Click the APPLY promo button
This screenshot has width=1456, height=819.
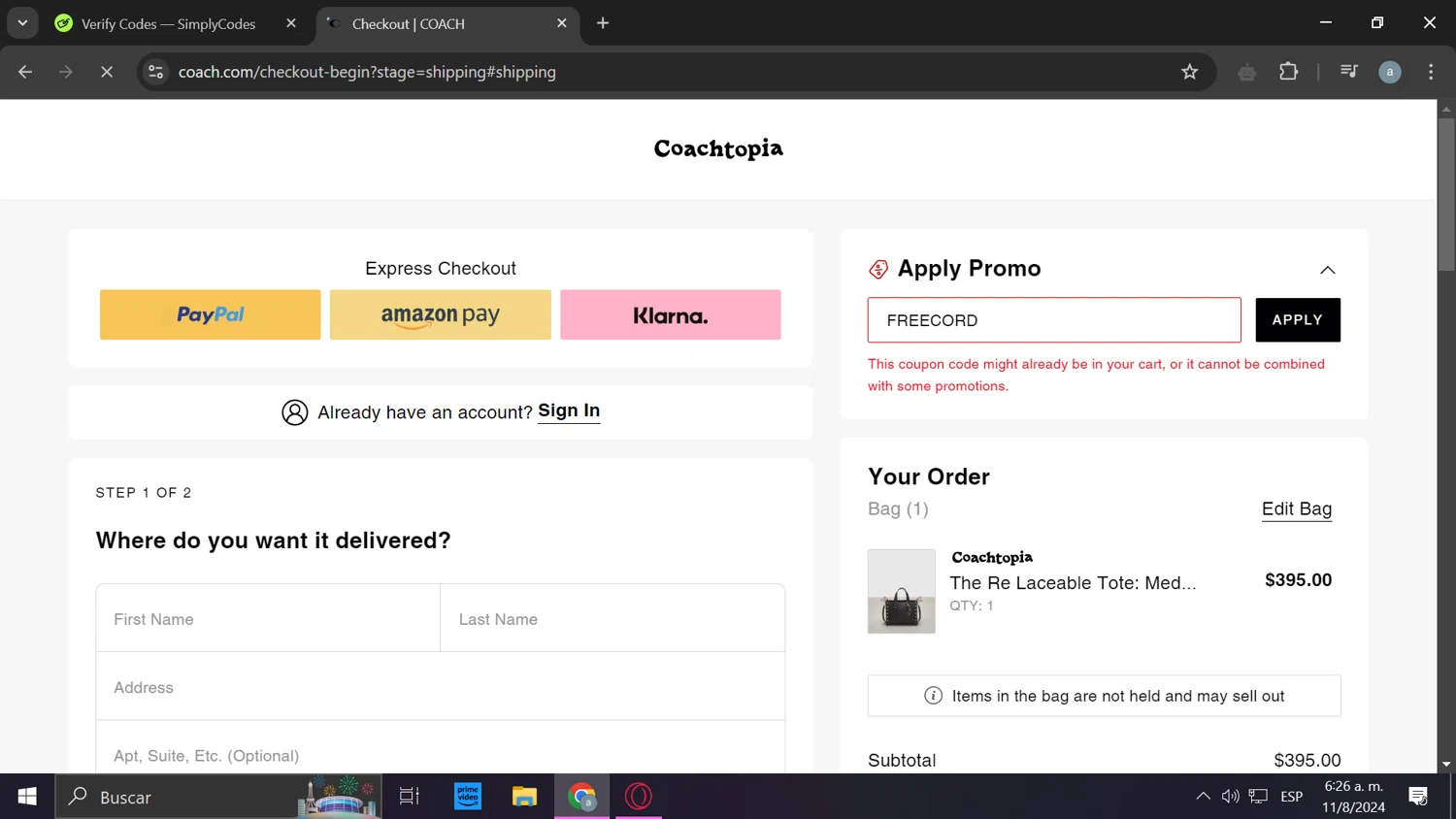tap(1298, 320)
